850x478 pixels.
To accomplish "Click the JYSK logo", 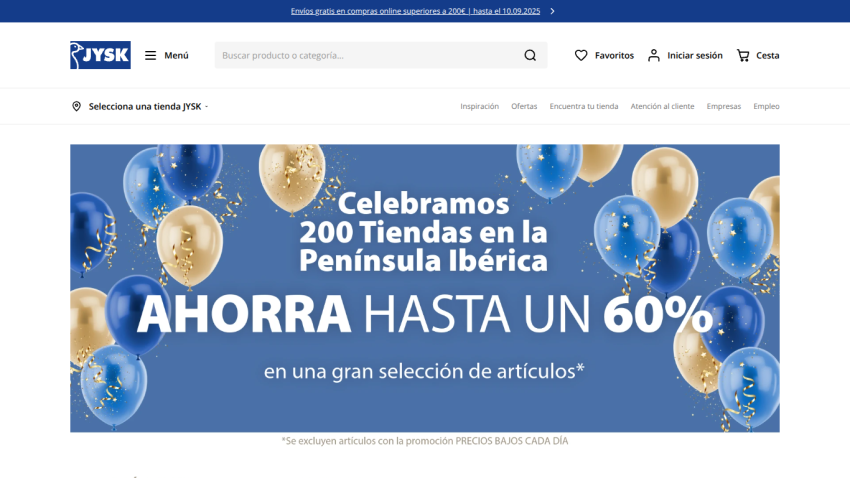I will (100, 55).
